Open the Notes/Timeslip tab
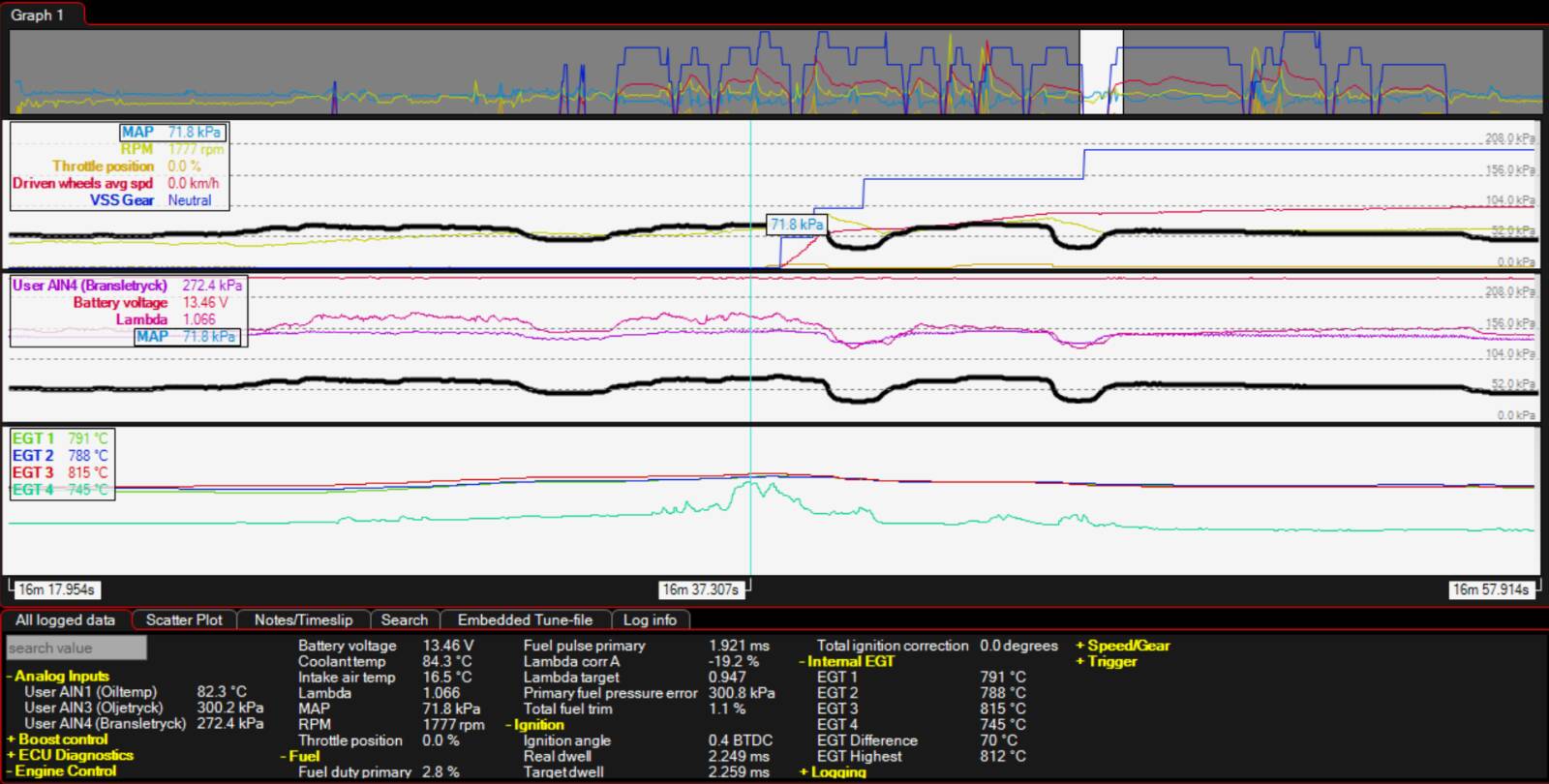This screenshot has height=784, width=1549. pos(303,619)
